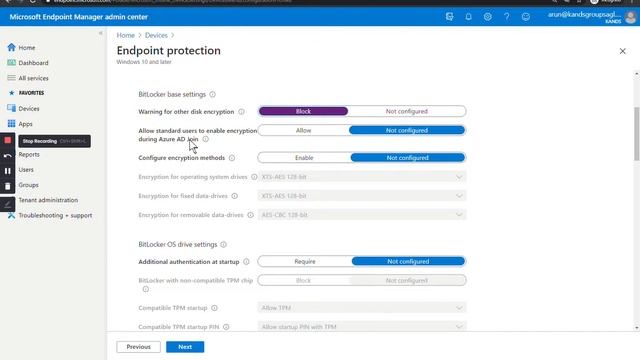Screen dimensions: 640x360
Task: Select Not configured for standard users encryption
Action: (407, 130)
